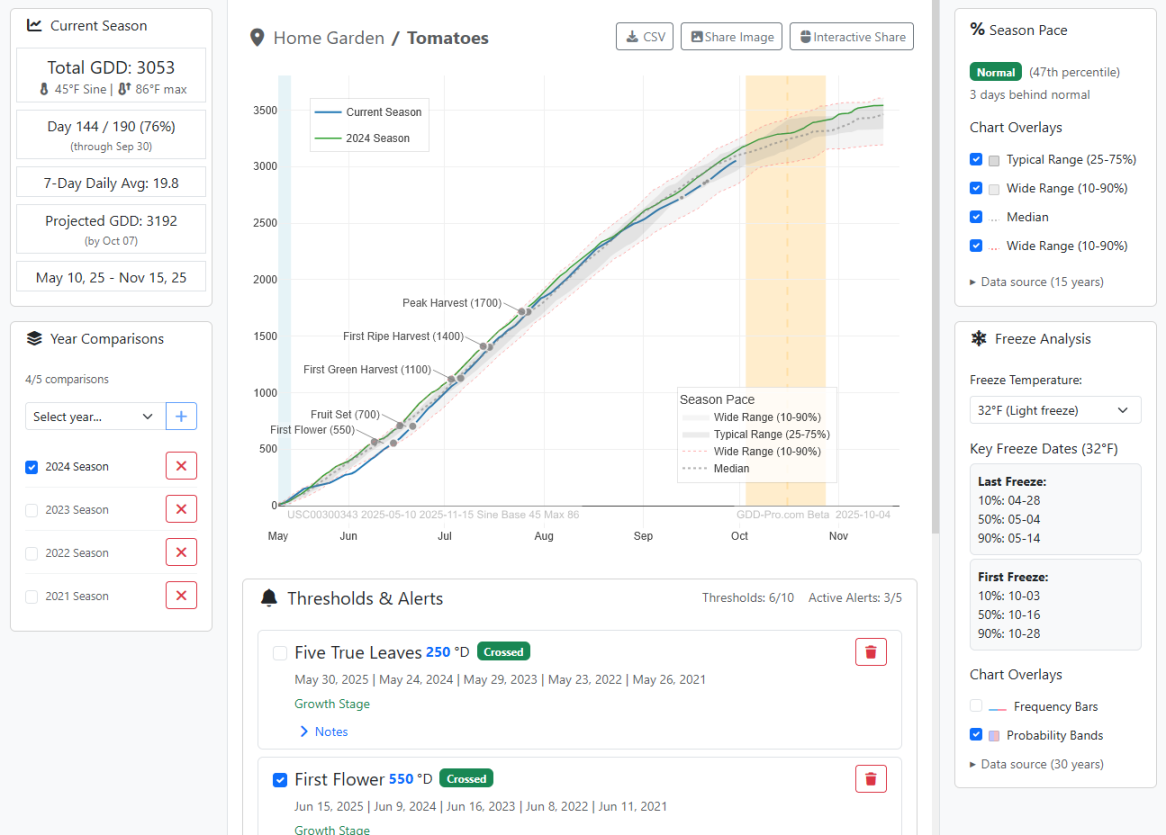The width and height of the screenshot is (1166, 835).
Task: Open the Select year dropdown
Action: pos(94,416)
